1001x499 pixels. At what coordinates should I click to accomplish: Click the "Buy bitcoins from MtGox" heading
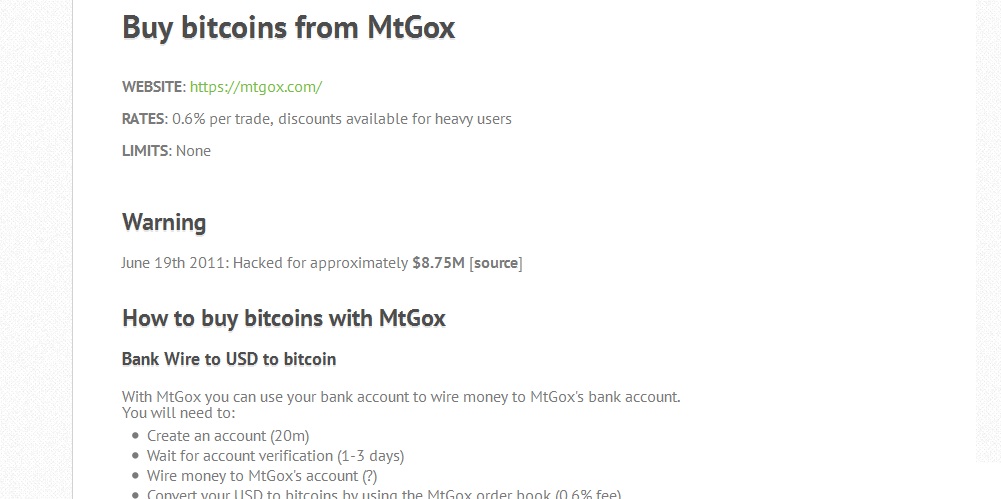[x=288, y=28]
